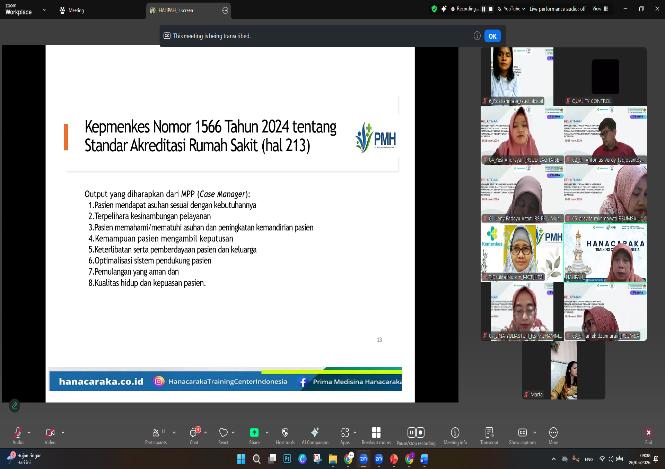Open the More options menu
The width and height of the screenshot is (665, 469).
pos(553,434)
